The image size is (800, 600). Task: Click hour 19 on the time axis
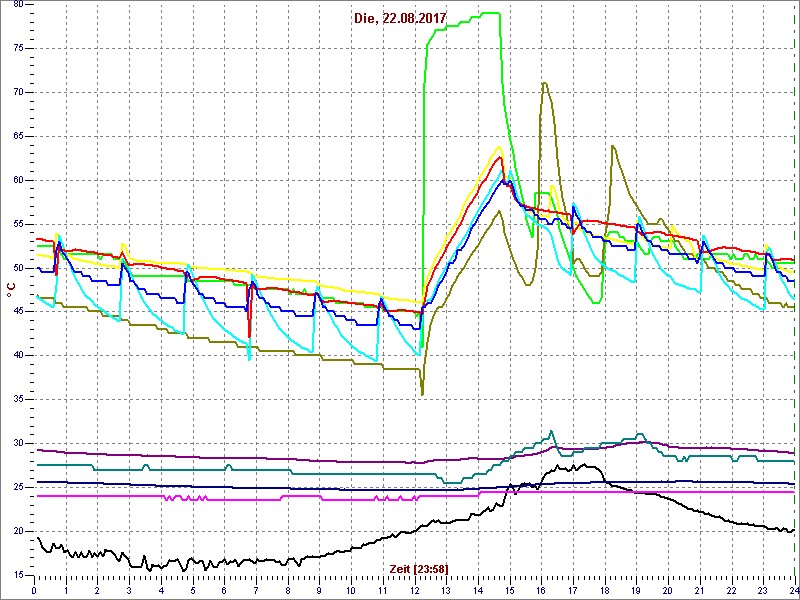pos(636,588)
